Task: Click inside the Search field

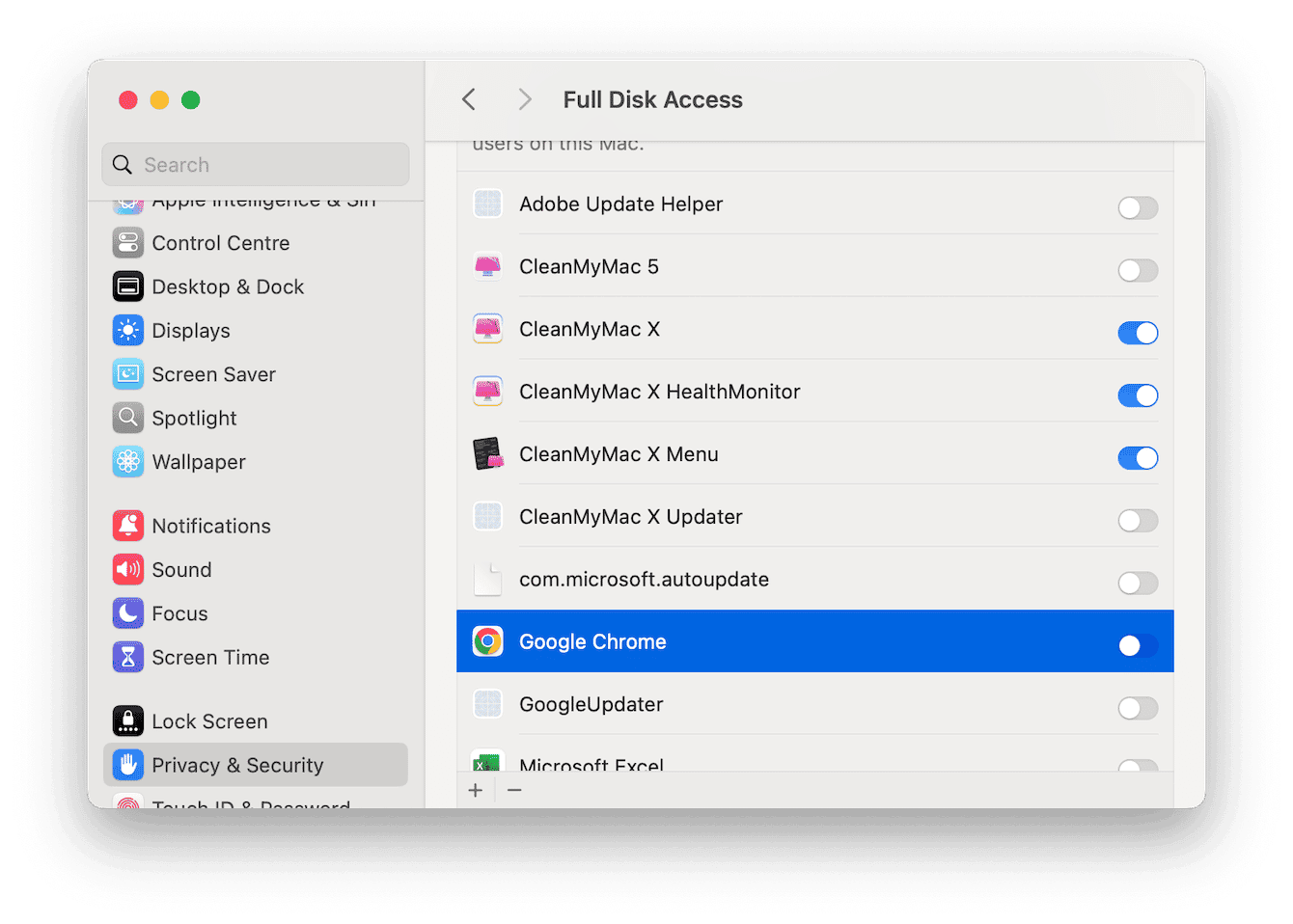Action: pyautogui.click(x=255, y=164)
